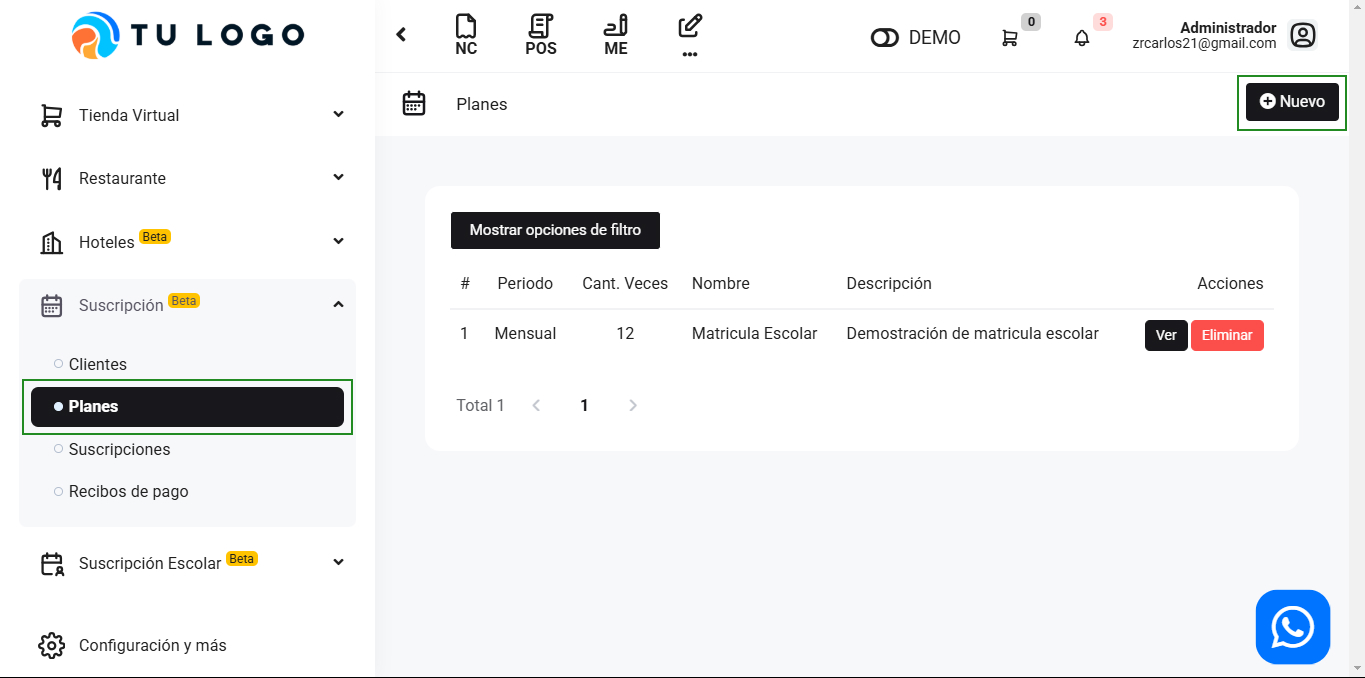Open the POS shortcut icon

pos(541,27)
